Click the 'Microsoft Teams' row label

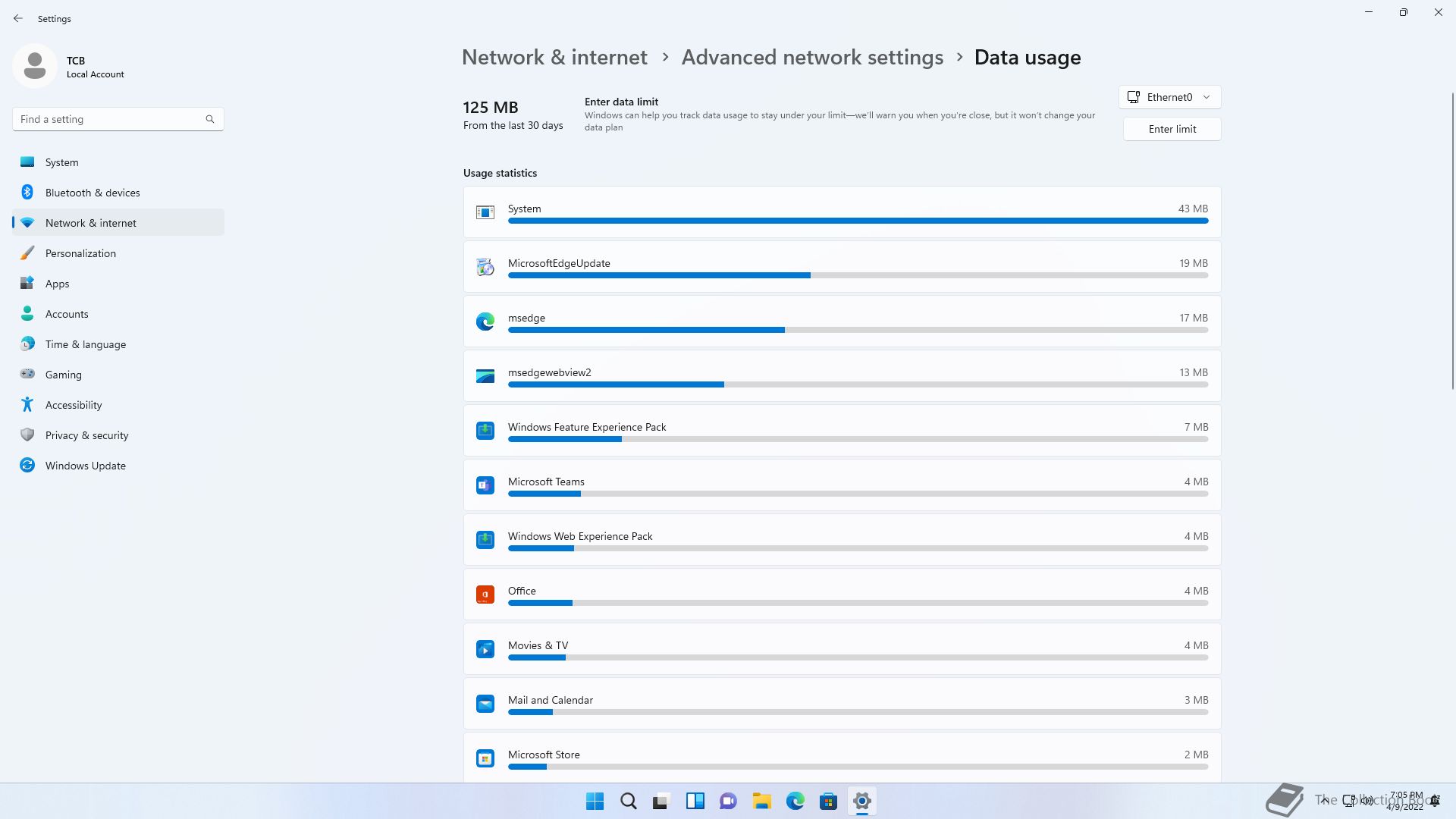tap(546, 482)
